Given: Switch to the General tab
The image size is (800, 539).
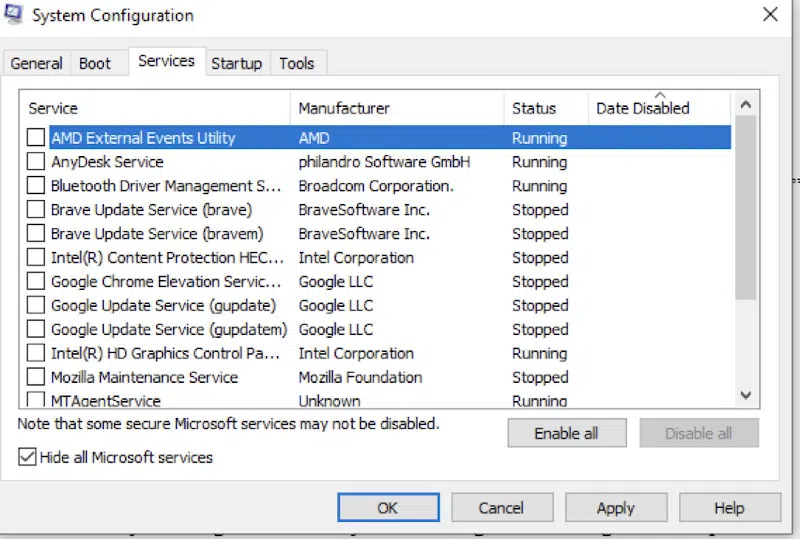Looking at the screenshot, I should pos(37,63).
